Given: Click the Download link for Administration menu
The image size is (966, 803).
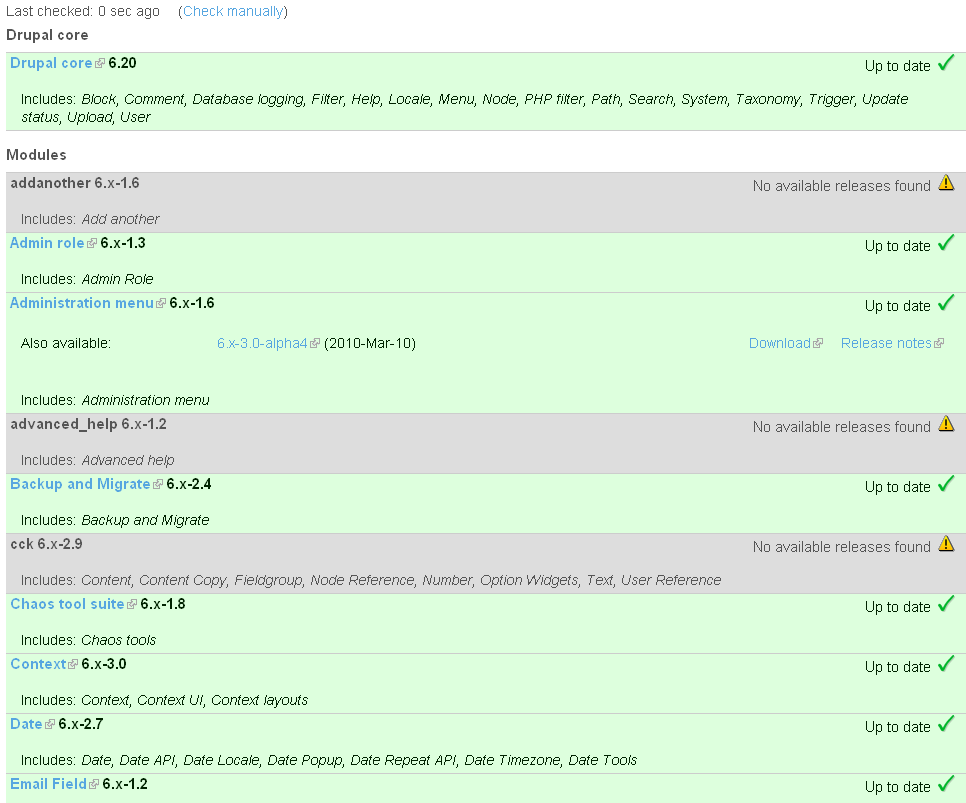Looking at the screenshot, I should pyautogui.click(x=779, y=343).
